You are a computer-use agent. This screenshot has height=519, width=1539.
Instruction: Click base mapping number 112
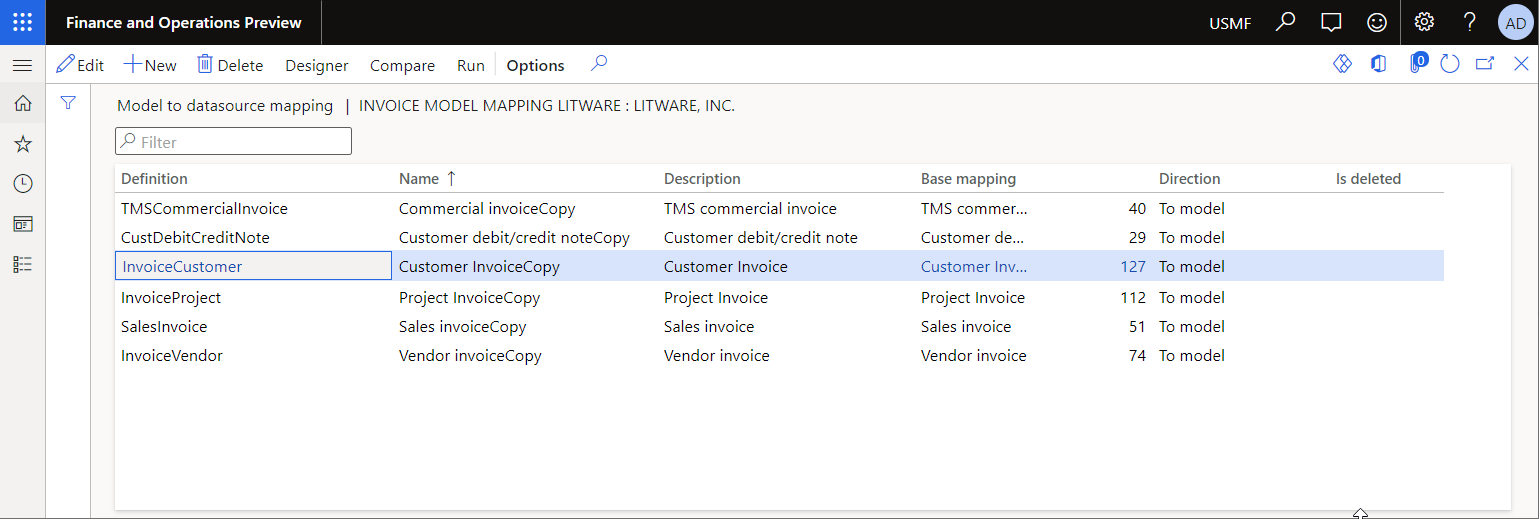point(1133,298)
